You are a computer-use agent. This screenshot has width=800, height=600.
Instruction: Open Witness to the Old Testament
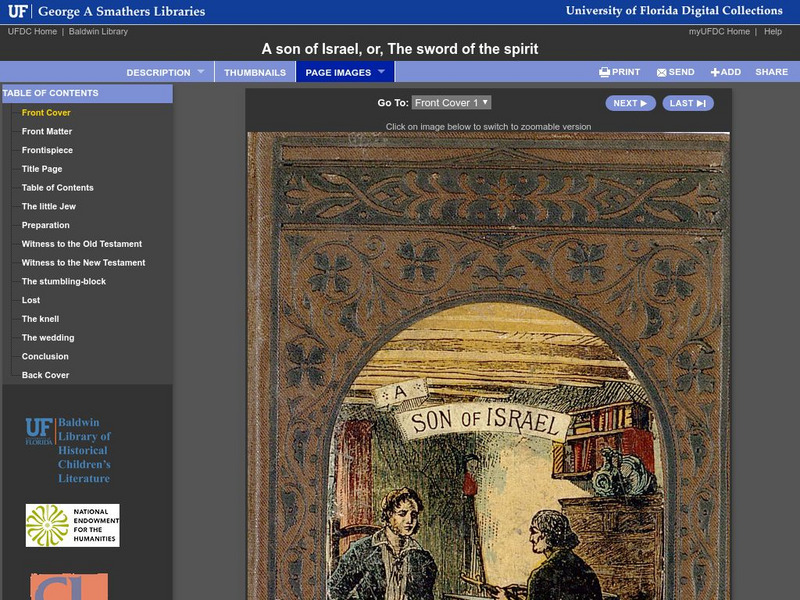point(82,244)
